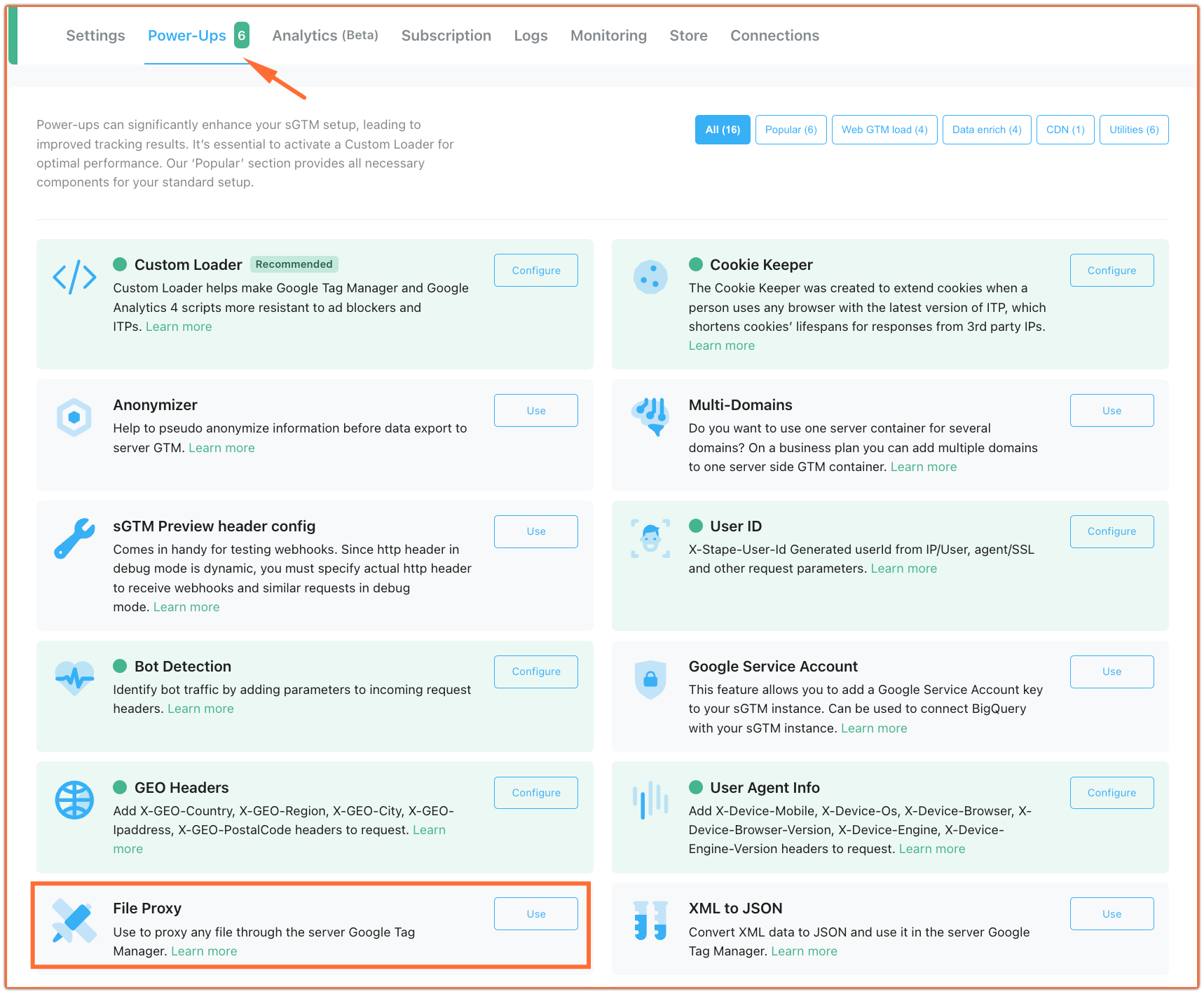Click the Google Service Account shield icon

coord(650,679)
